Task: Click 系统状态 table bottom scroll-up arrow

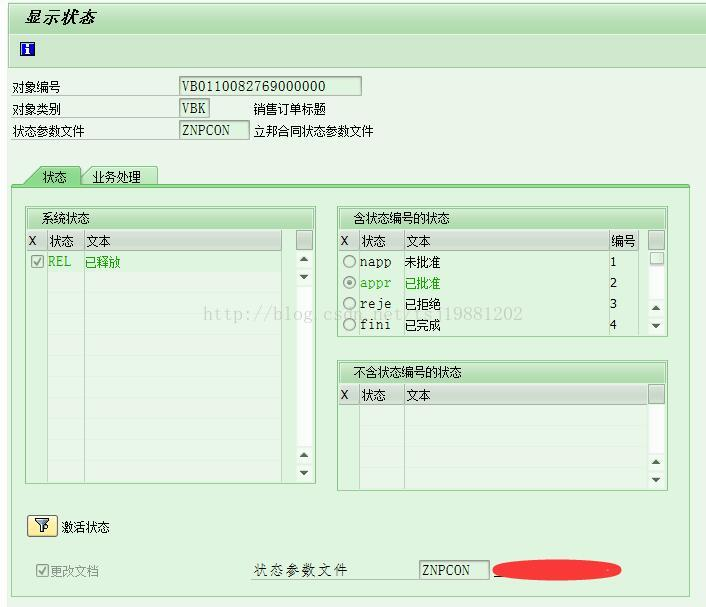Action: pyautogui.click(x=304, y=455)
